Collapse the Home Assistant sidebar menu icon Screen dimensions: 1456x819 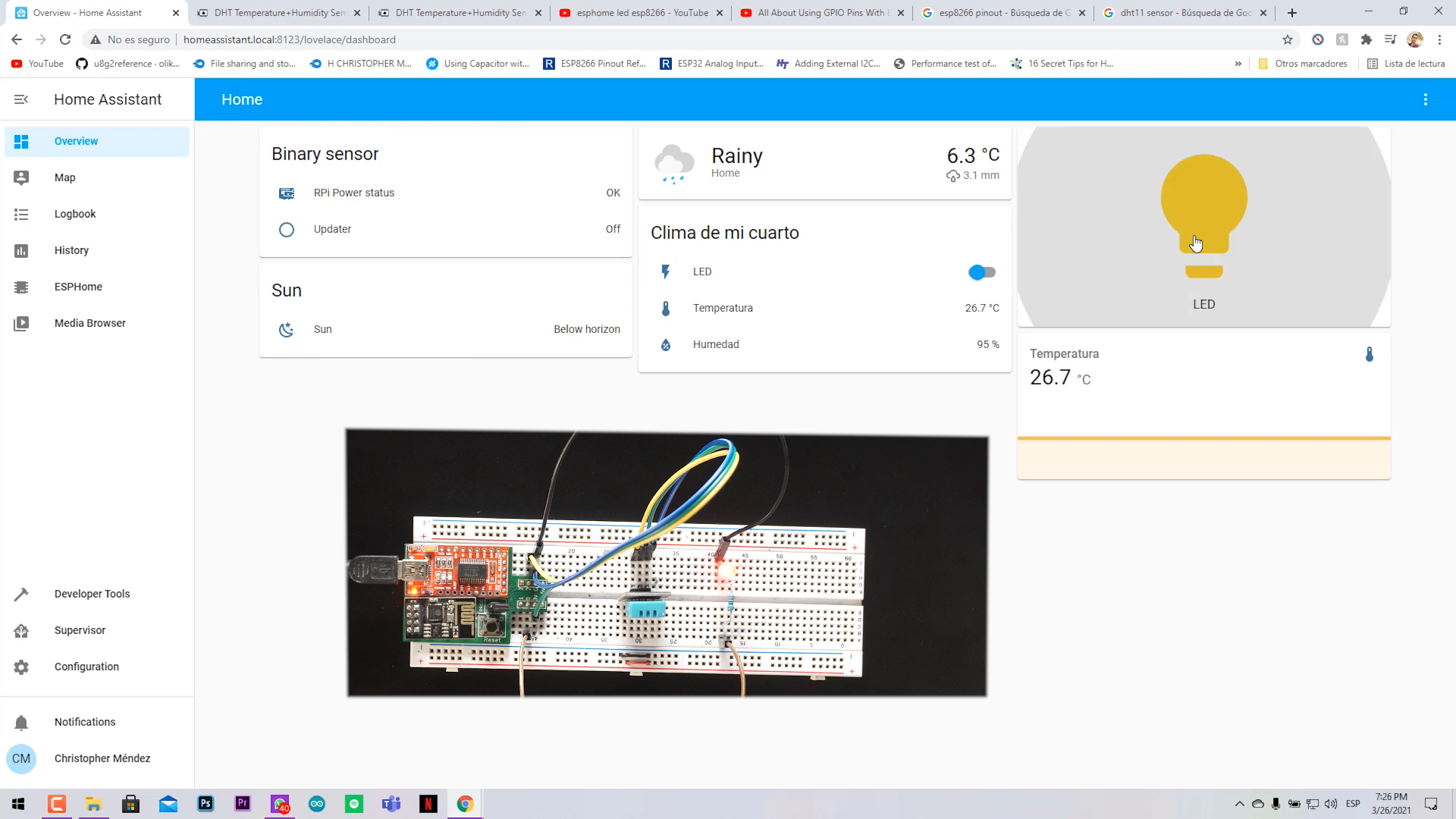point(21,99)
